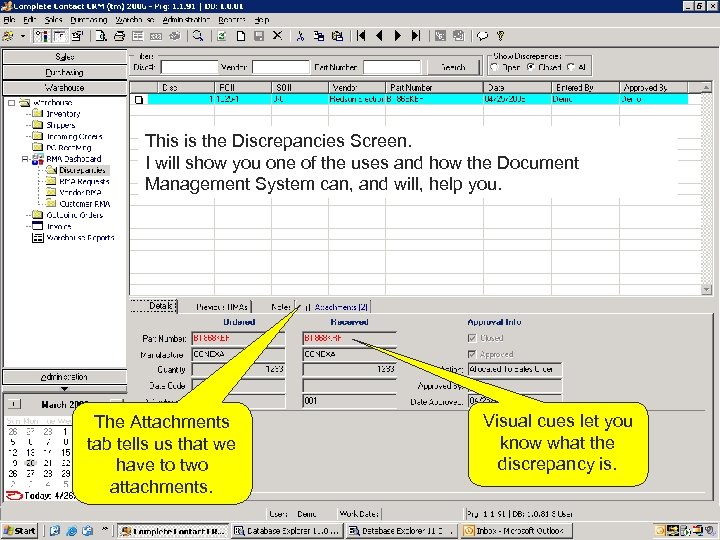This screenshot has height=540, width=720.
Task: Open dropdown arrow beside people toolbar icon
Action: [22, 36]
